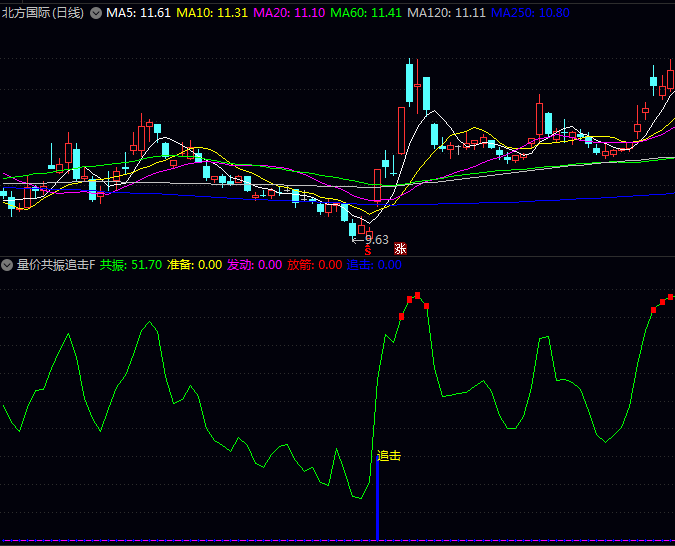This screenshot has height=546, width=675.
Task: Click the 追击 signal text in indicator chart
Action: coord(388,456)
